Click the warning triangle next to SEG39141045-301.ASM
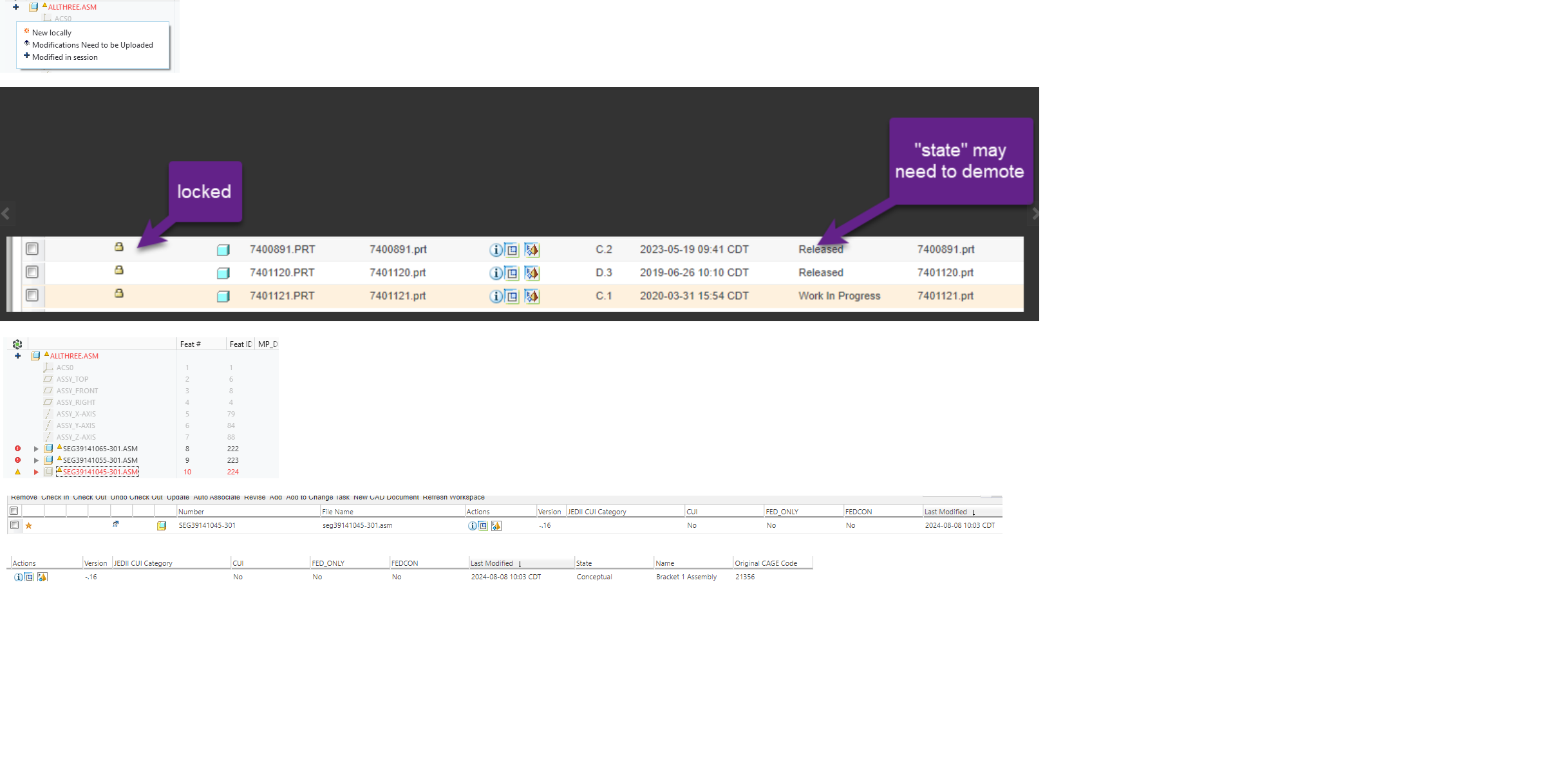1544x784 pixels. pyautogui.click(x=18, y=472)
